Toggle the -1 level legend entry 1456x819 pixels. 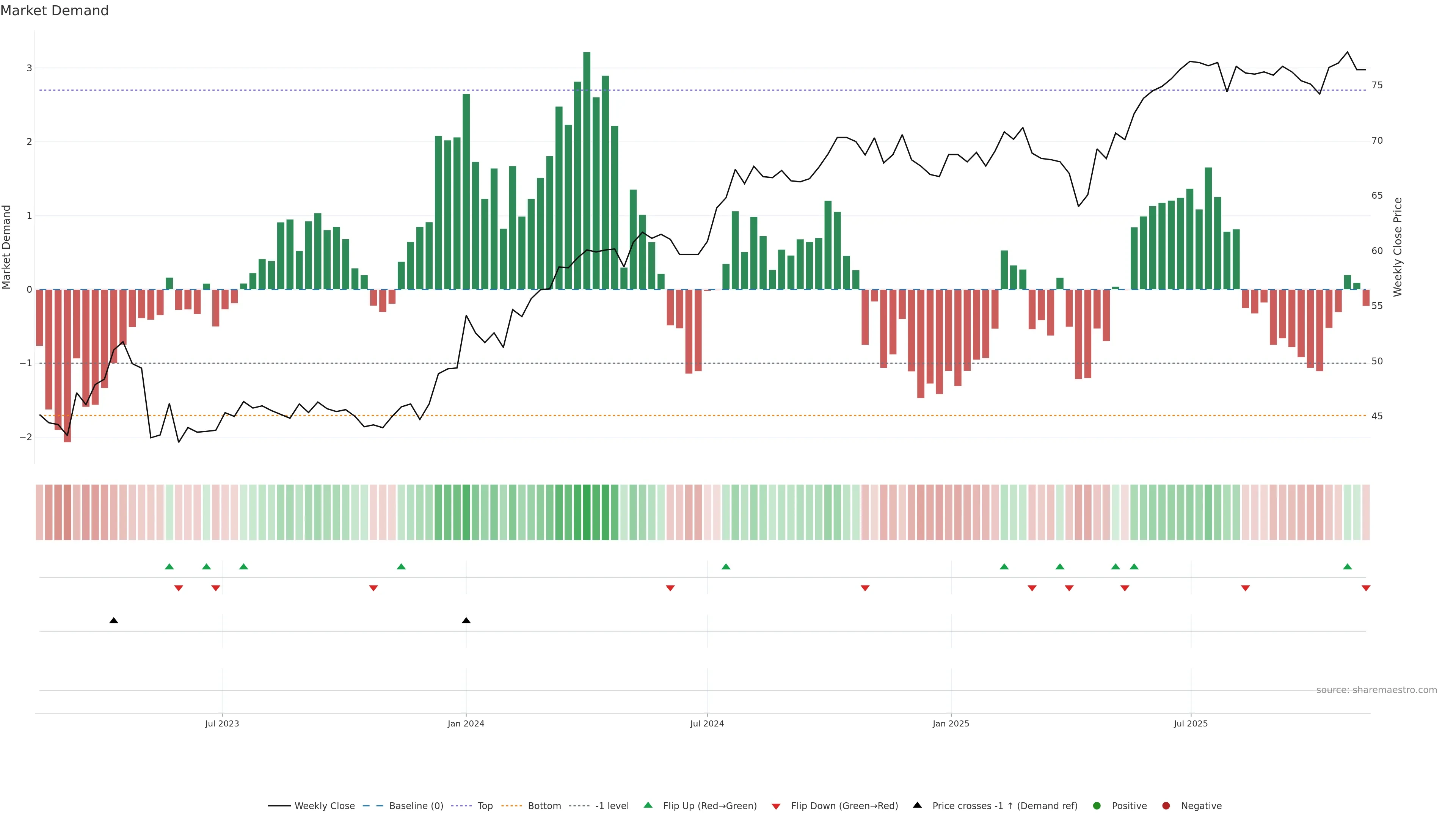(612, 806)
